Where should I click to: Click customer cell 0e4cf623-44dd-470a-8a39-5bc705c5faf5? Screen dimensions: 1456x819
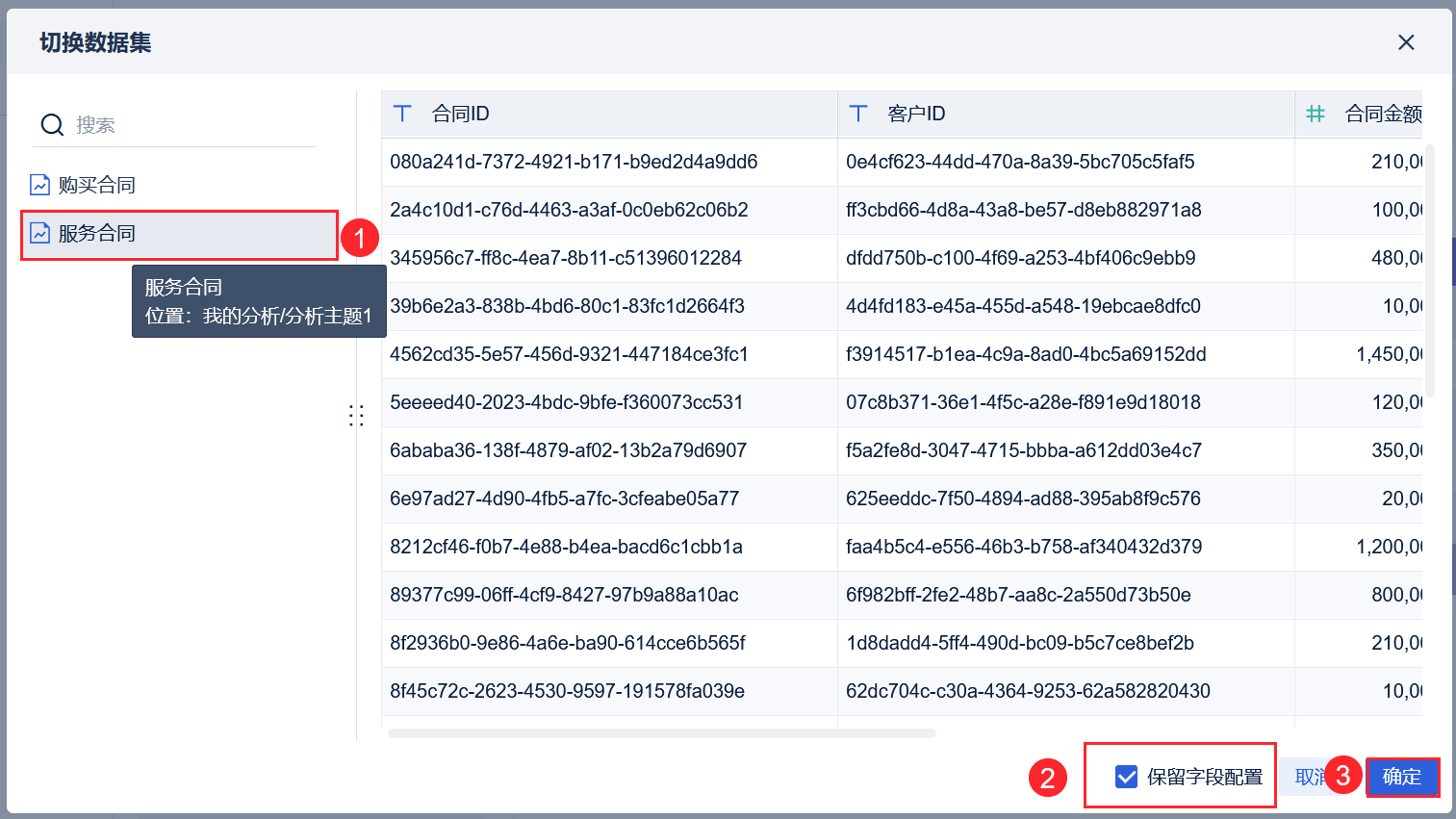(x=1066, y=162)
